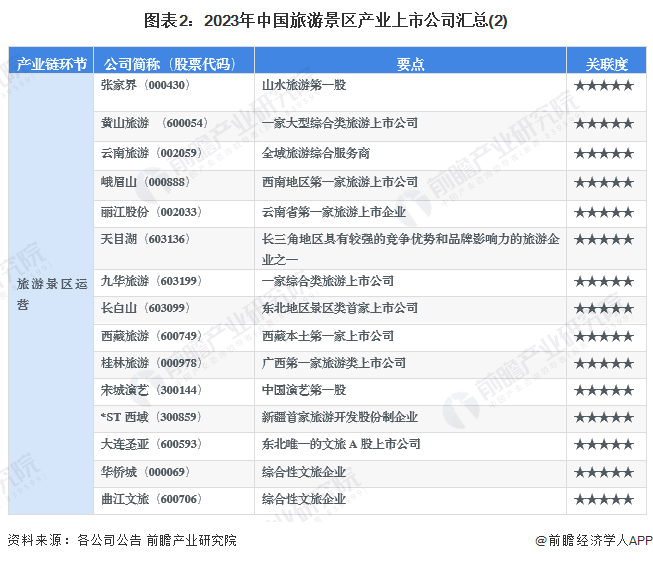653x561 pixels.
Task: Click the text 东北地区景区类首家上市公司
Action: point(340,308)
